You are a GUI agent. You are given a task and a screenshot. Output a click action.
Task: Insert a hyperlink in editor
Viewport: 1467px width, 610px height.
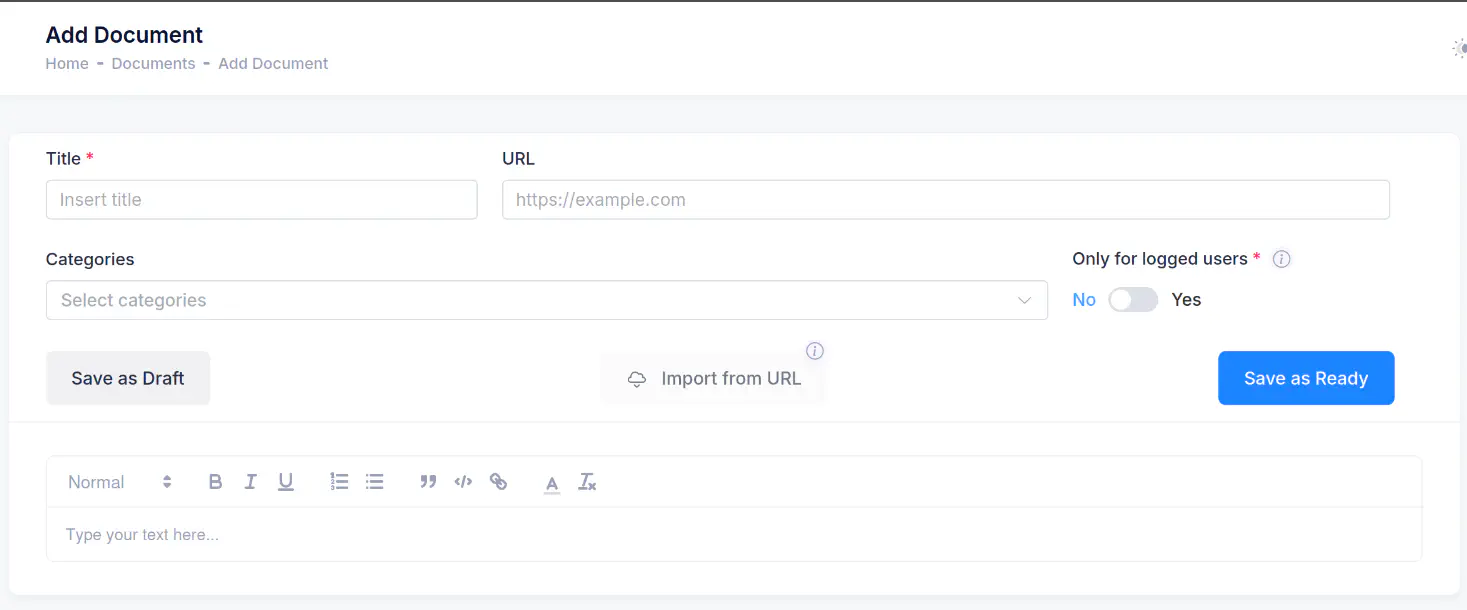(498, 482)
